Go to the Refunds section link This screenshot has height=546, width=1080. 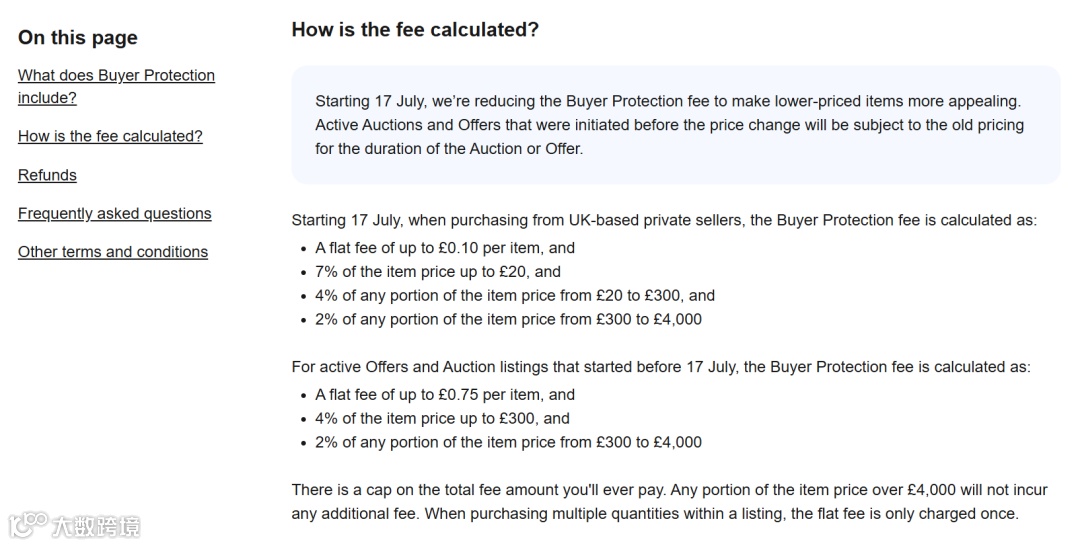(x=48, y=175)
